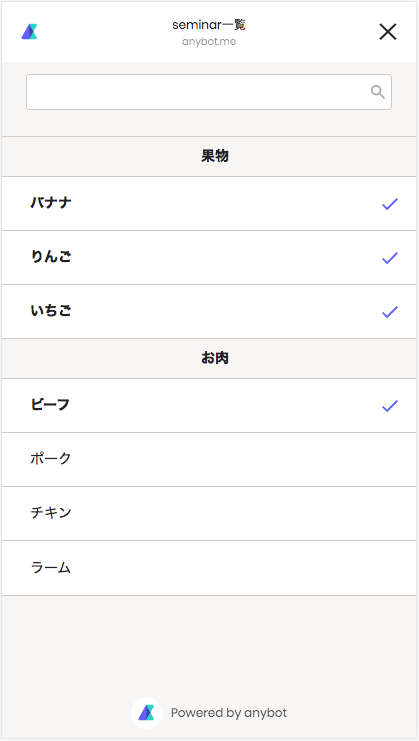The image size is (419, 741).
Task: Click the anybot logo in the header
Action: [x=29, y=32]
